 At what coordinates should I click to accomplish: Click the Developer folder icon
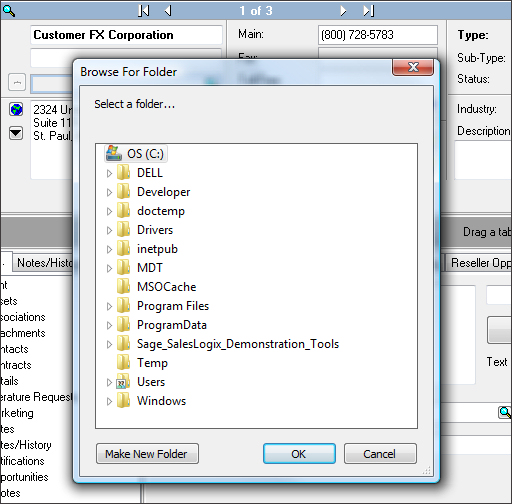[x=124, y=191]
